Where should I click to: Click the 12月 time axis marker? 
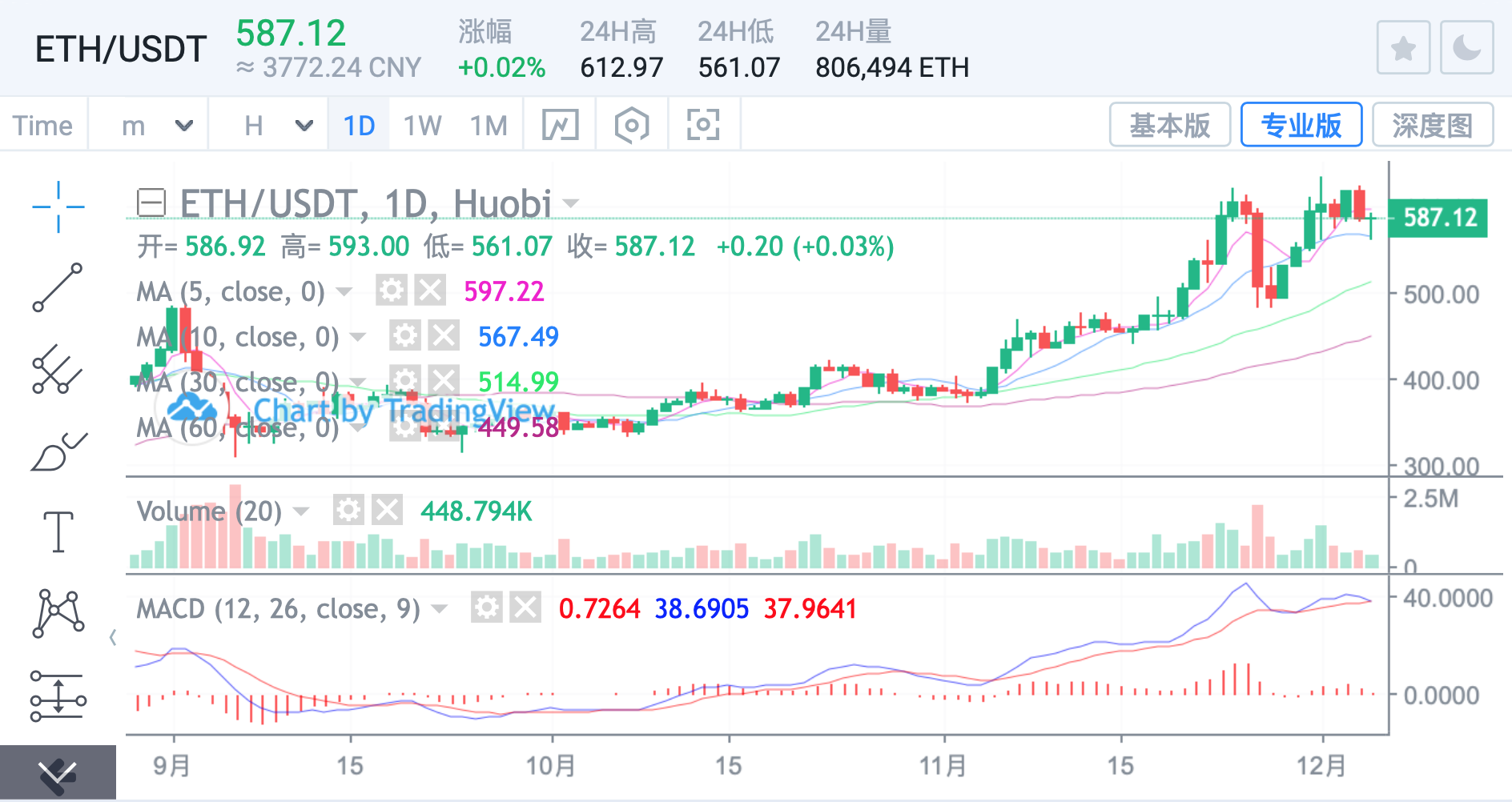coord(1321,765)
